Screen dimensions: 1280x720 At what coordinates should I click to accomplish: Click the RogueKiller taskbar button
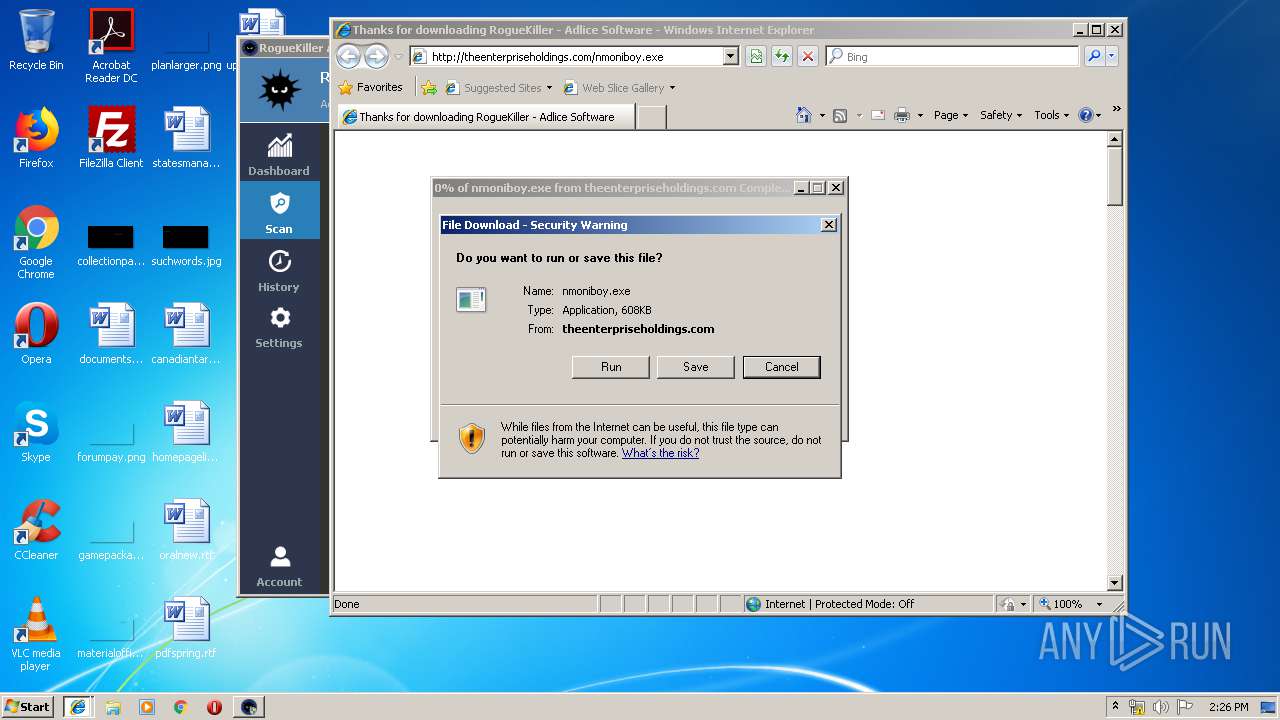[249, 707]
